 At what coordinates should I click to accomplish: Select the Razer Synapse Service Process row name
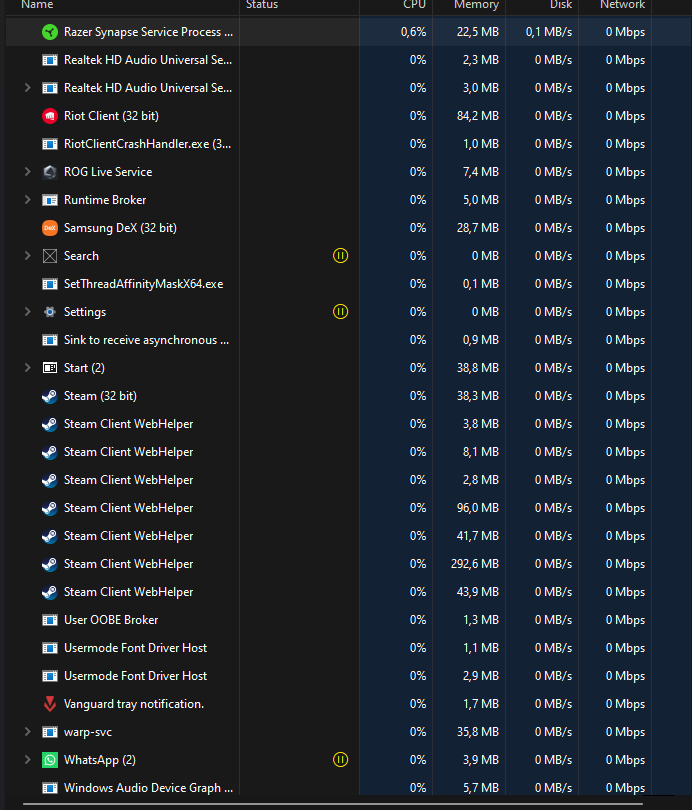click(148, 32)
